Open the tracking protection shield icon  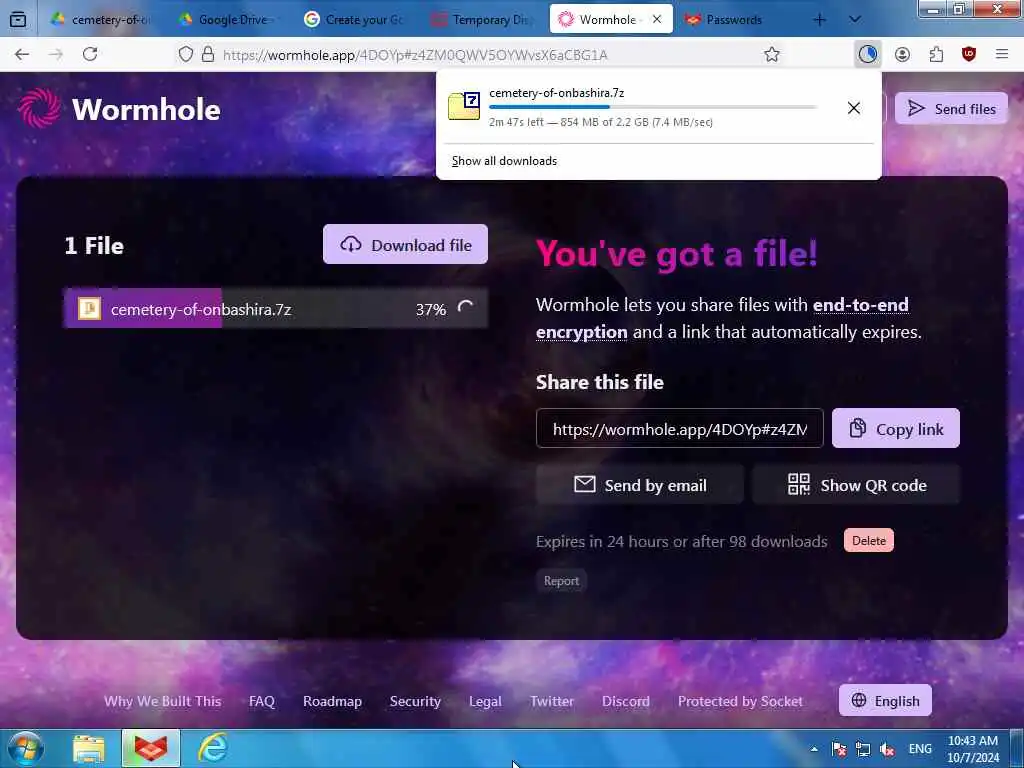pos(185,54)
